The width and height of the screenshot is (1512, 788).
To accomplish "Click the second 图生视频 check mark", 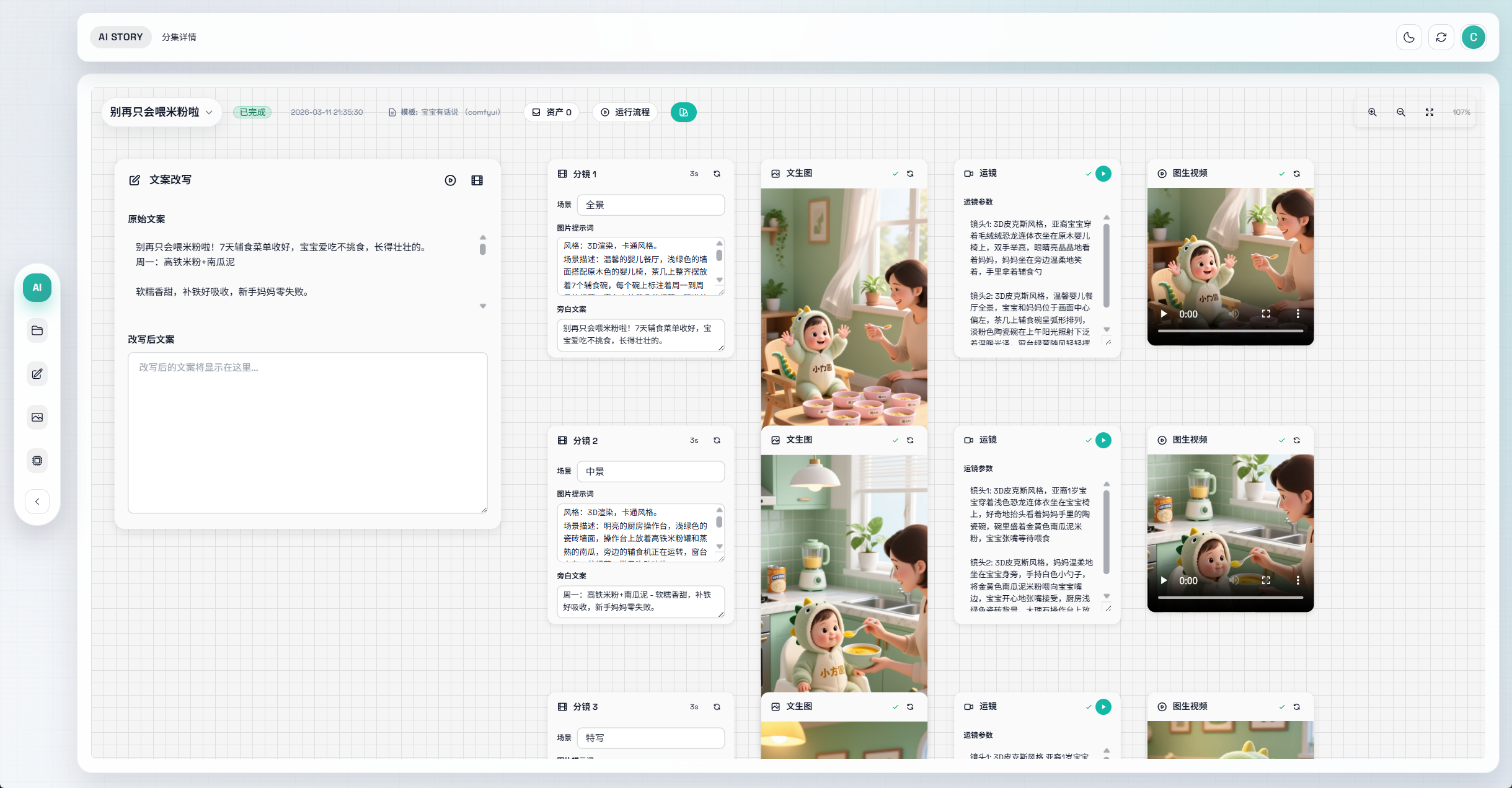I will (x=1282, y=440).
